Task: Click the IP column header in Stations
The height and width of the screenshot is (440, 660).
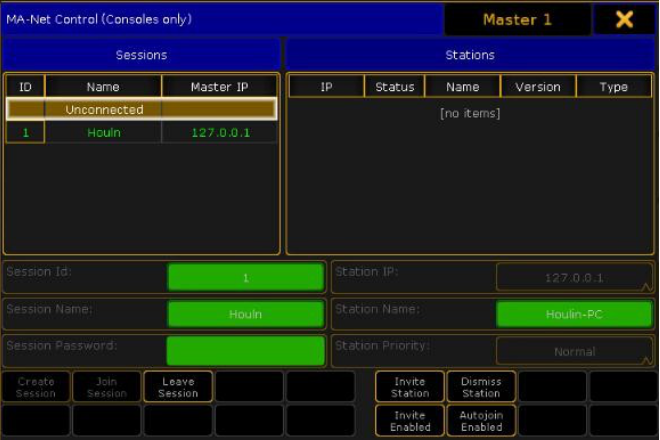Action: [326, 87]
